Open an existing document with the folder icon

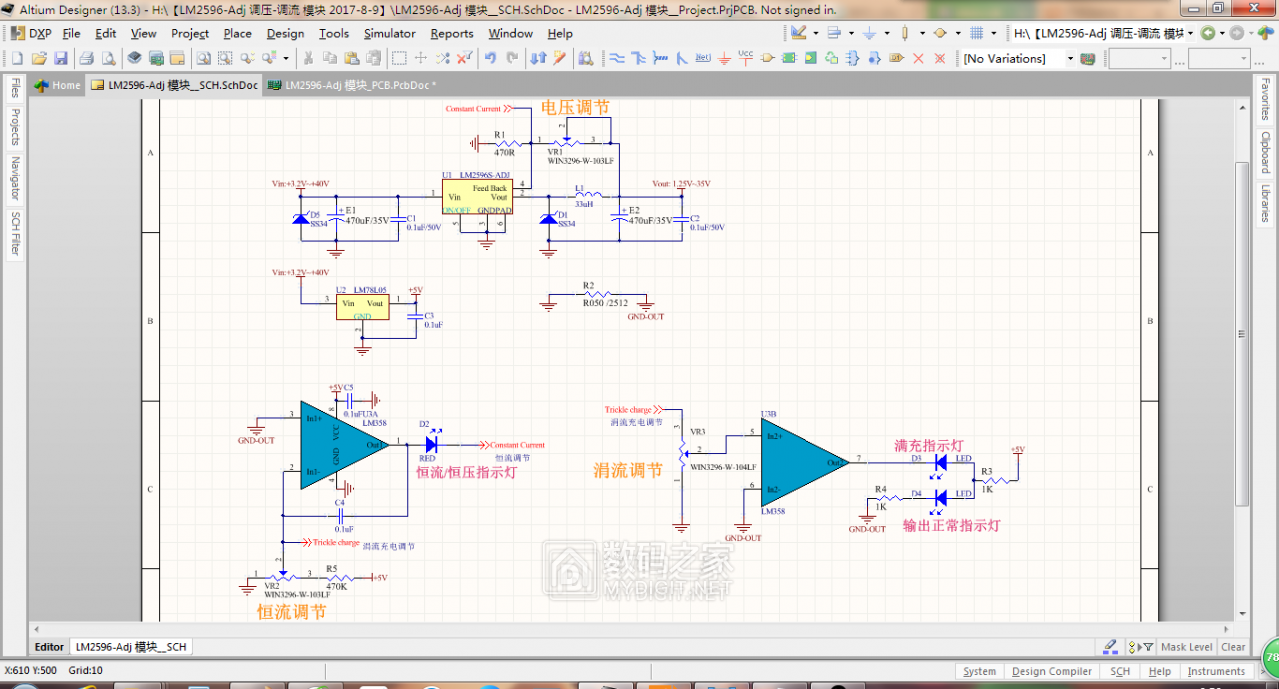[39, 59]
